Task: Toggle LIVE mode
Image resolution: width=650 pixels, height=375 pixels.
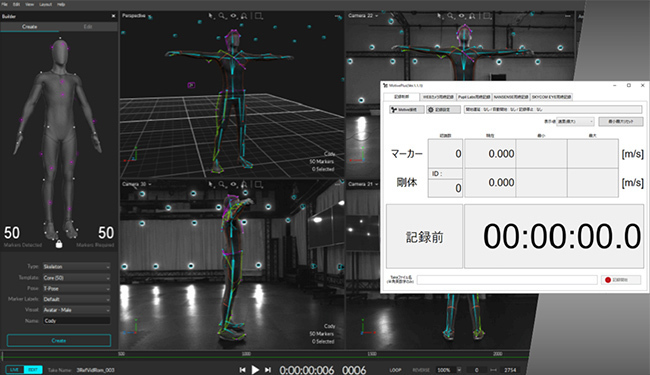Action: (x=15, y=370)
